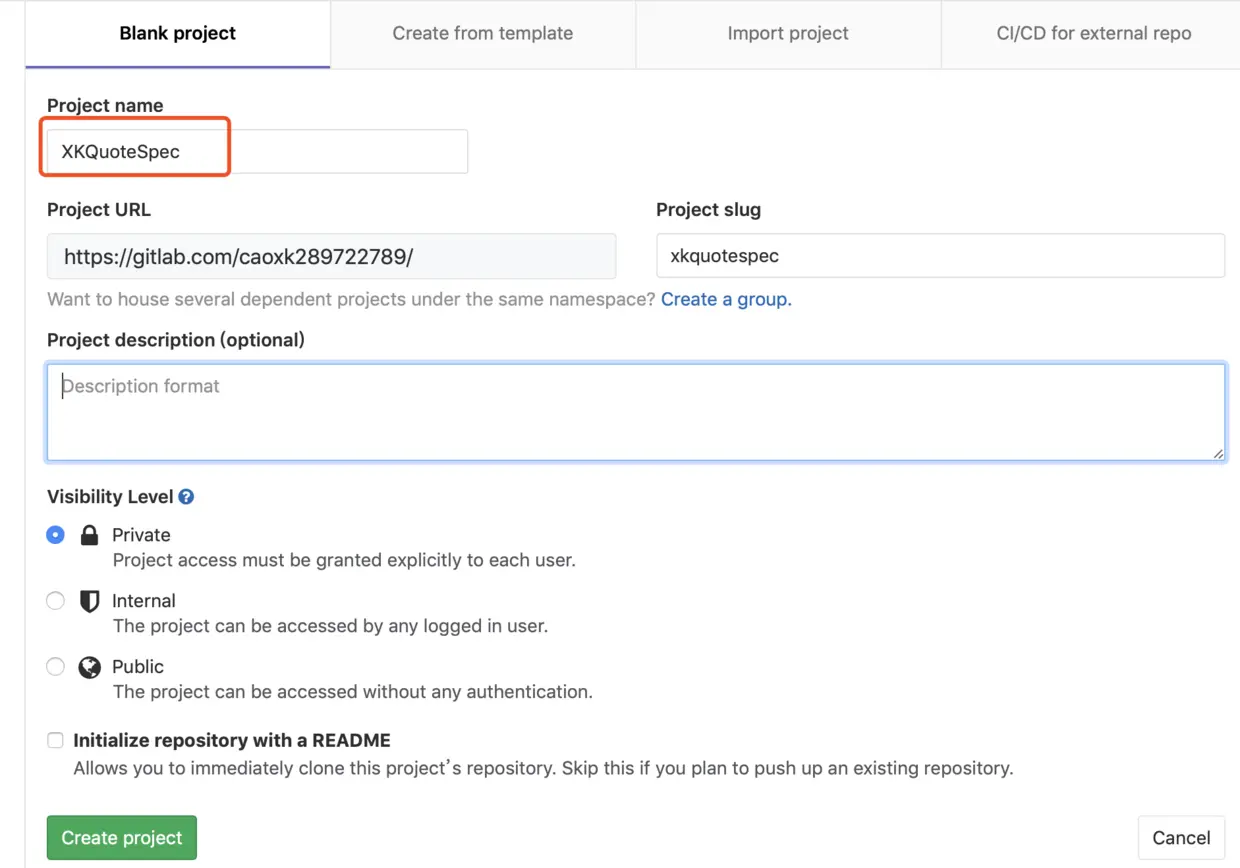Image resolution: width=1240 pixels, height=868 pixels.
Task: Focus the Project name input field
Action: pos(257,152)
